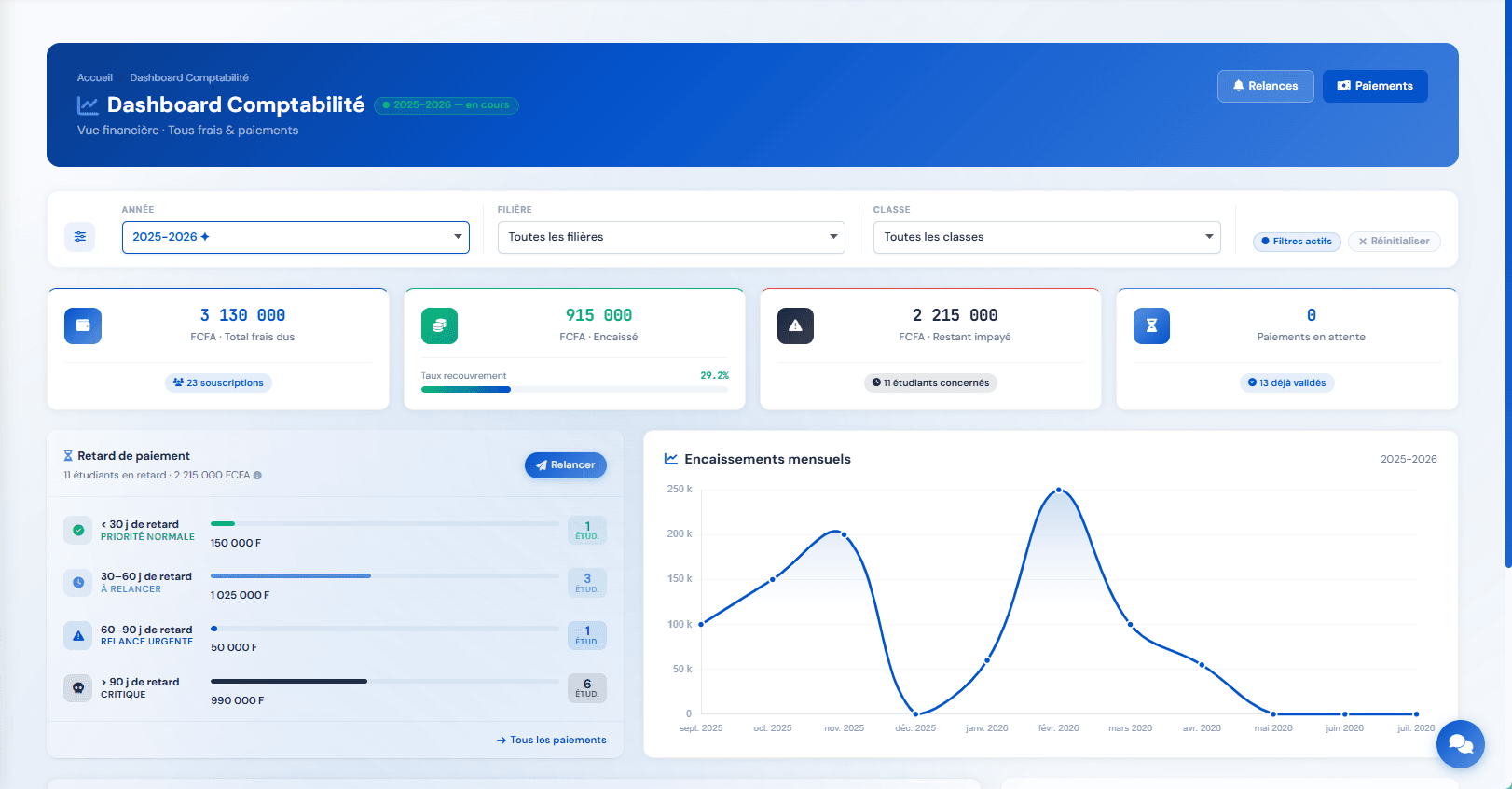Viewport: 1512px width, 789px height.
Task: Click the sept. 2025 data point on chart
Action: (701, 624)
